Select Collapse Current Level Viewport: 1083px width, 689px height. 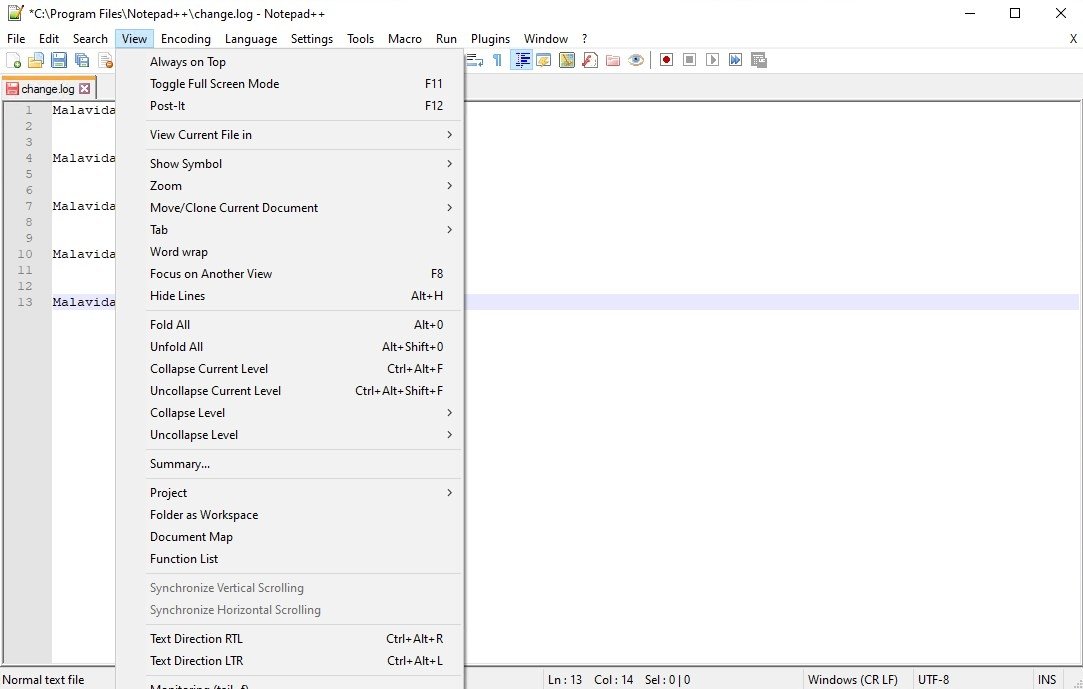(289, 369)
